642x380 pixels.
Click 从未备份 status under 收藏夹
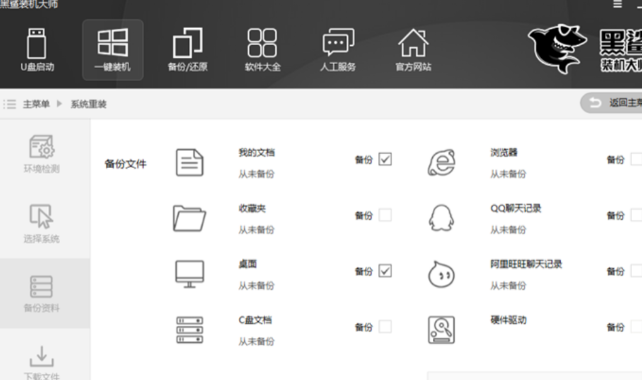[257, 230]
